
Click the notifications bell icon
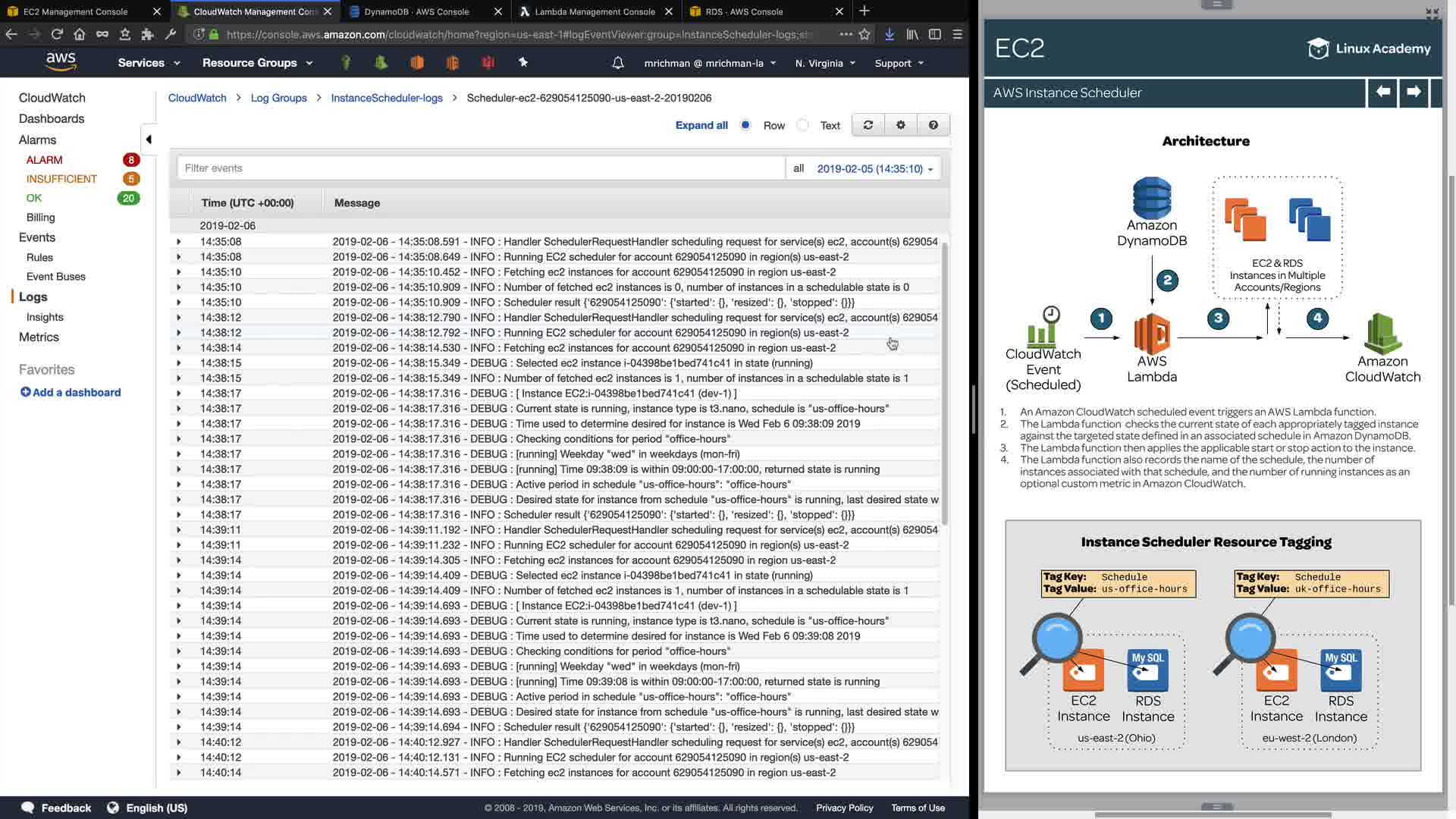(617, 63)
